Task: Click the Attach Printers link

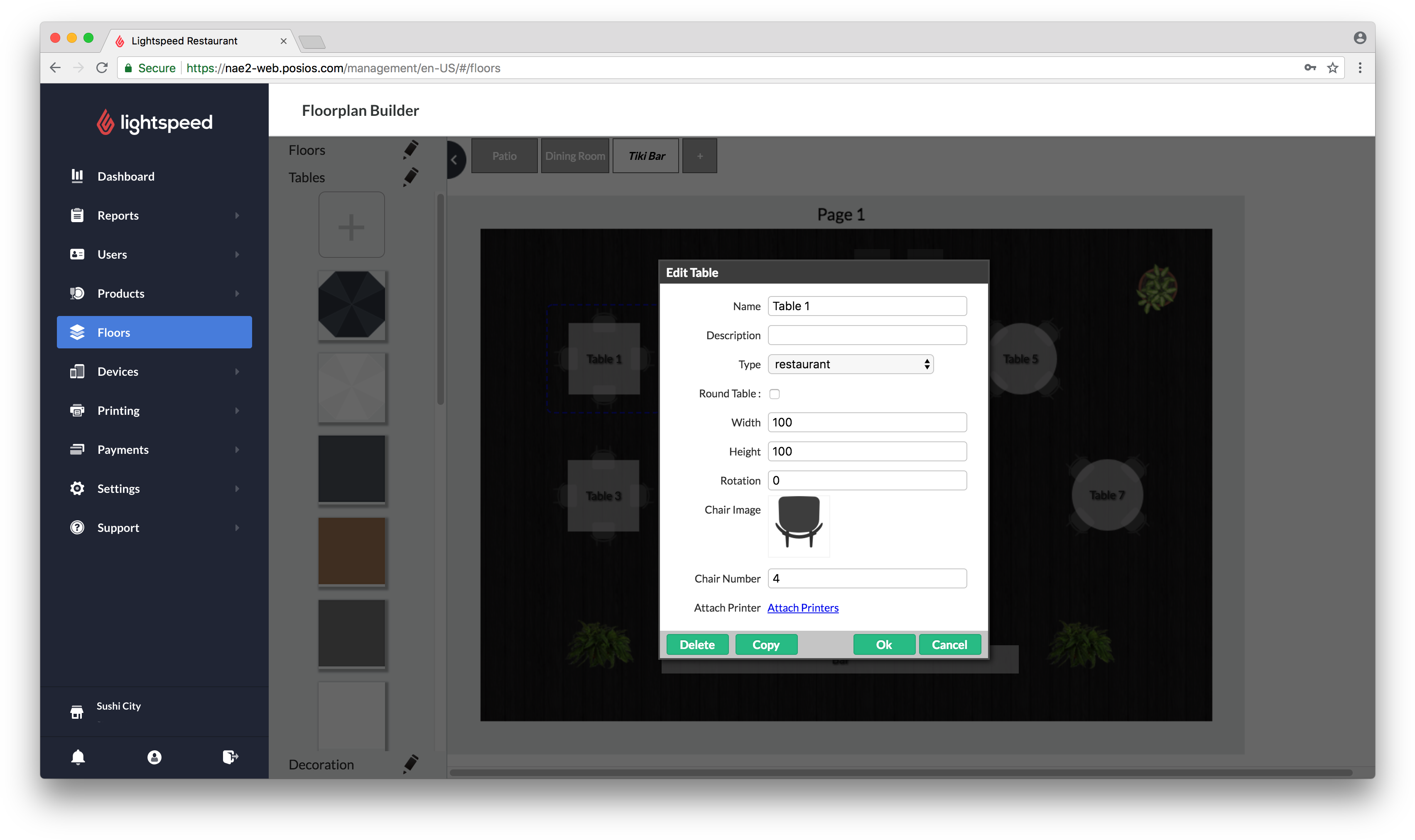Action: pos(802,607)
